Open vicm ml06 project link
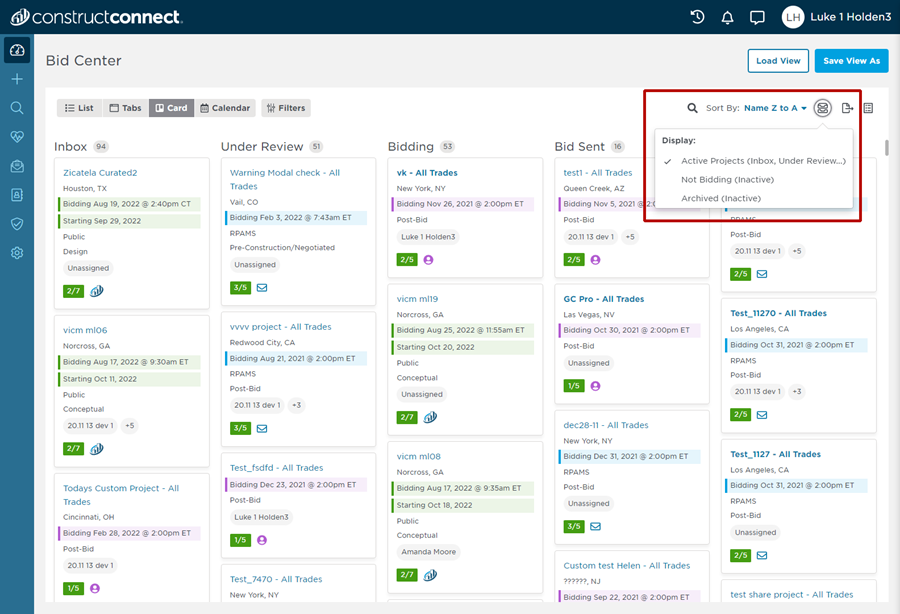 [x=85, y=330]
